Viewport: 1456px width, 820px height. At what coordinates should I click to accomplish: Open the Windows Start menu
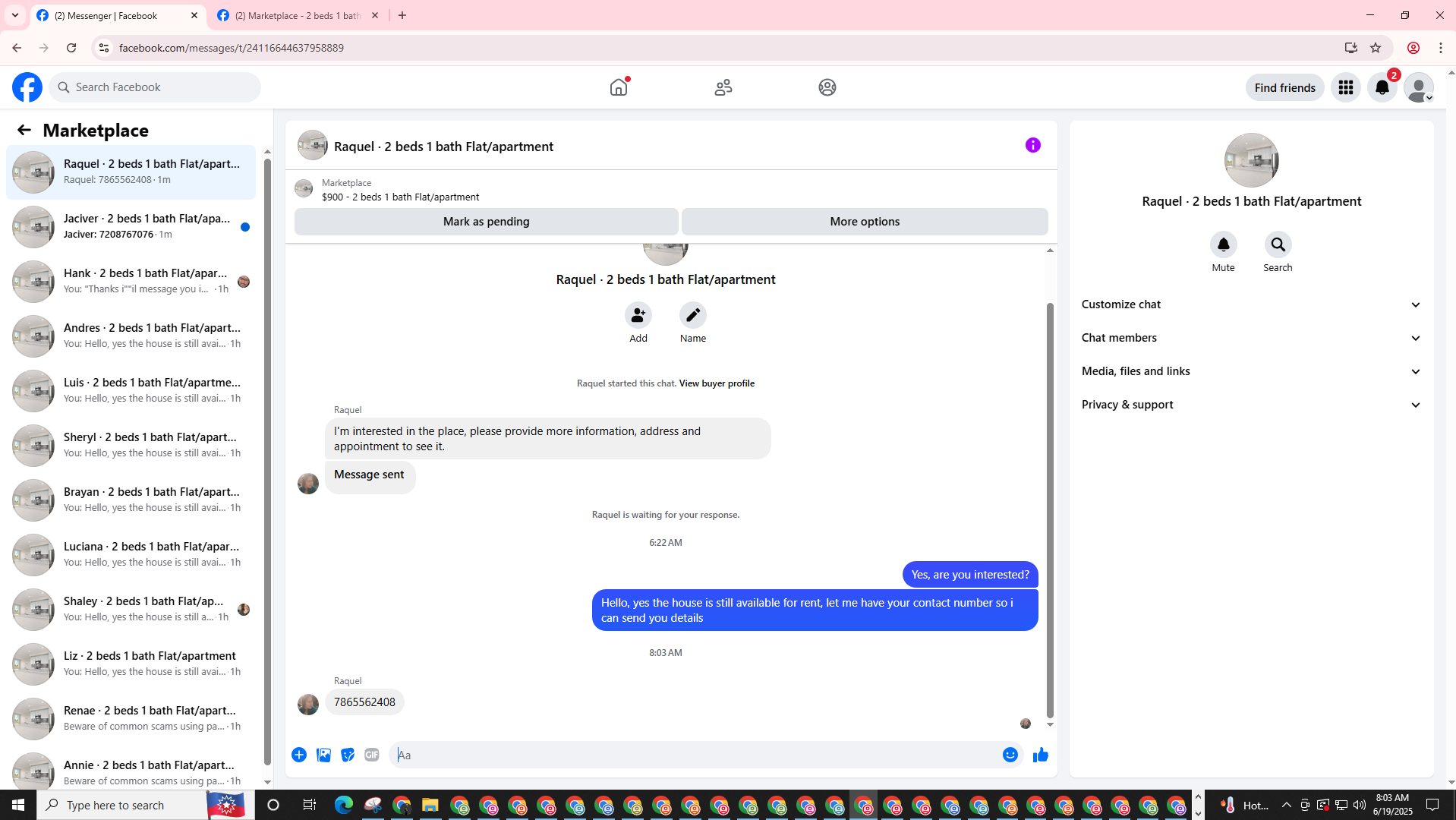(18, 805)
